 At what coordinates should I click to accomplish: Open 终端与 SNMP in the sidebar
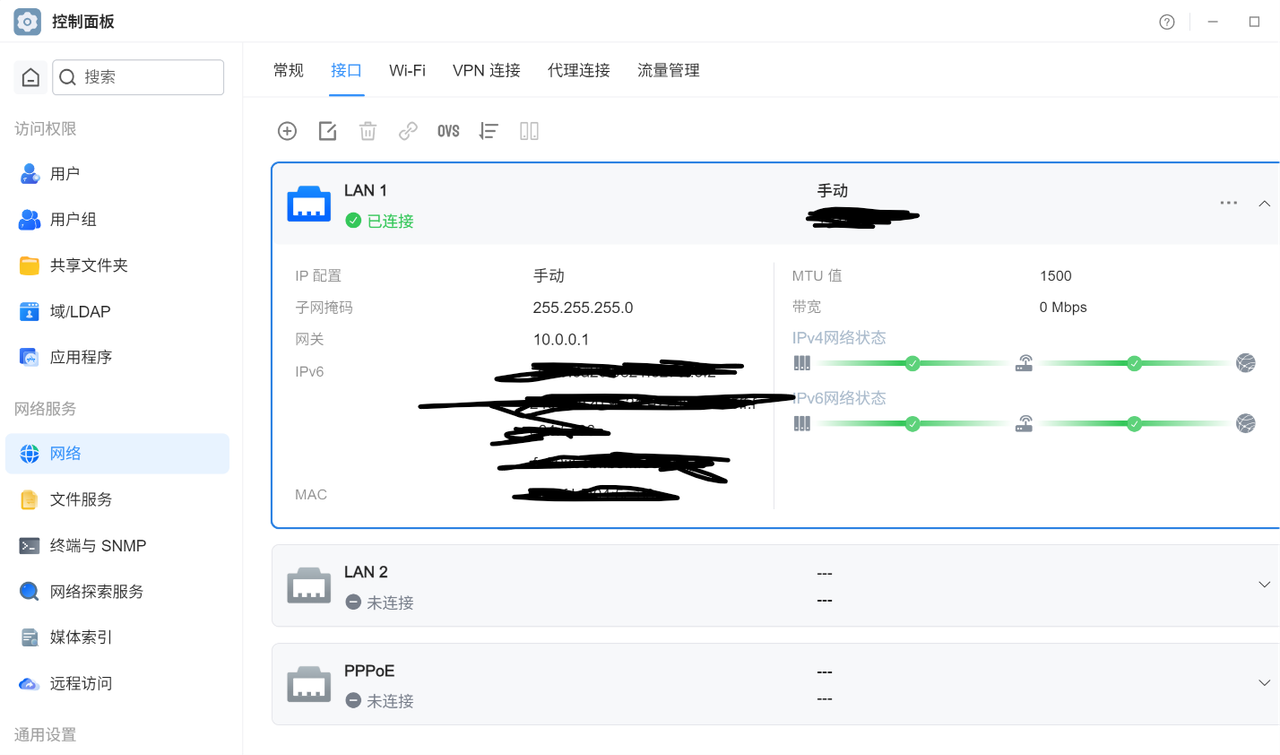(x=117, y=546)
